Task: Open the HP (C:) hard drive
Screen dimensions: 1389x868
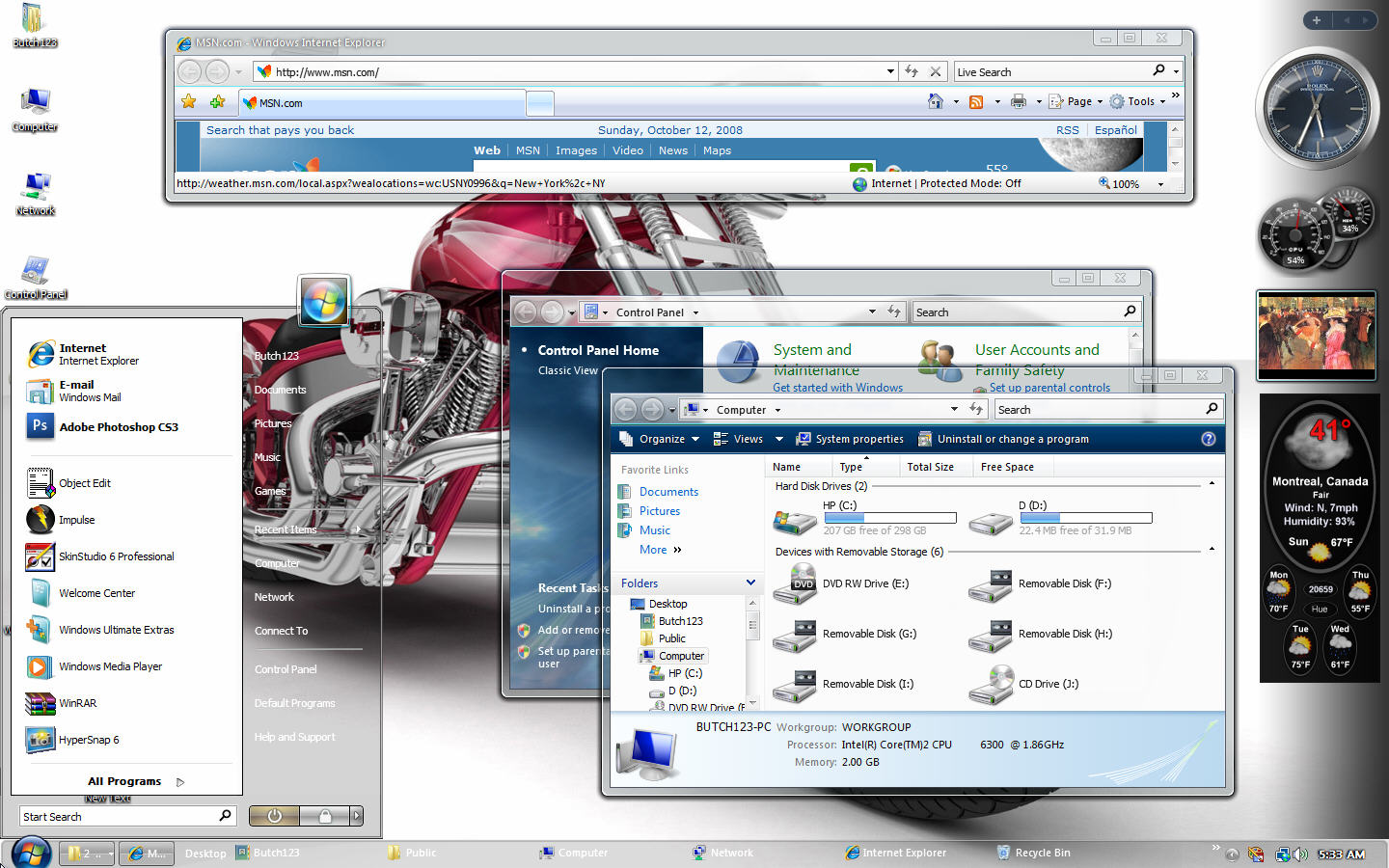Action: (838, 505)
